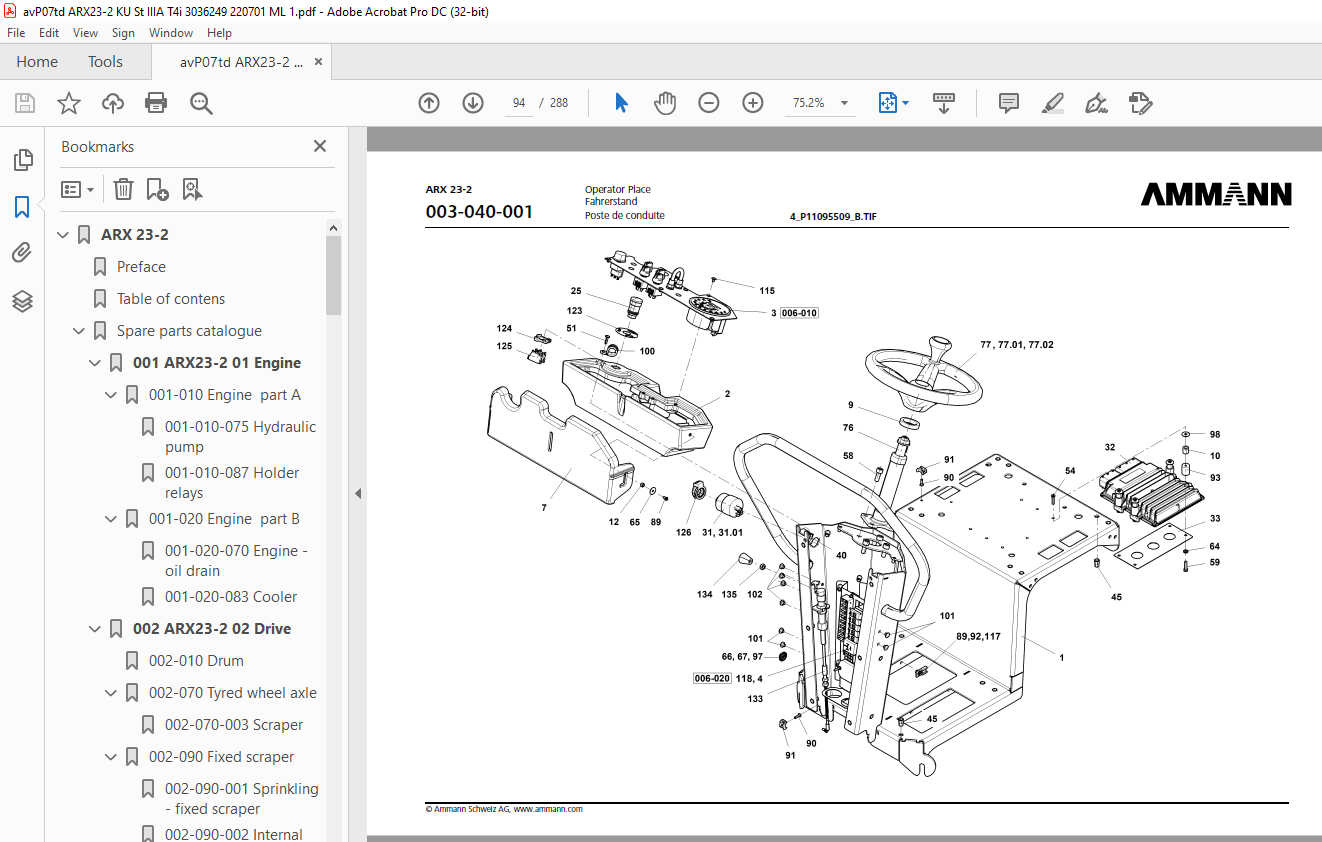The height and width of the screenshot is (842, 1322).
Task: Open the zoom level 75.2% dropdown
Action: pyautogui.click(x=845, y=103)
